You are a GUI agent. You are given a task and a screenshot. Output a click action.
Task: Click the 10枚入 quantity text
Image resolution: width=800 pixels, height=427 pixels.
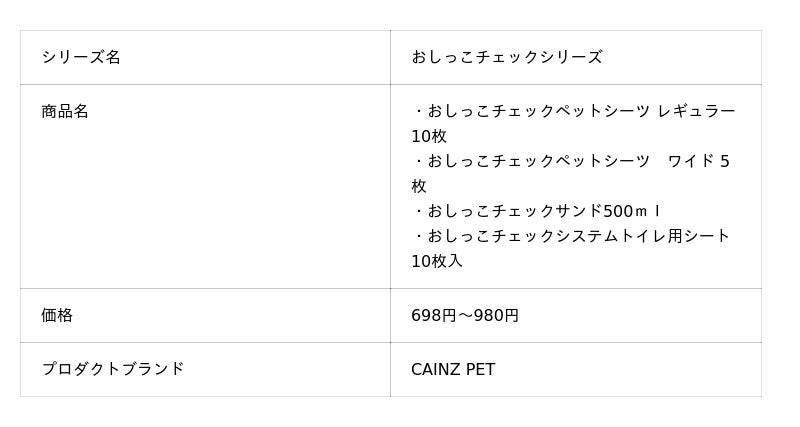[437, 261]
